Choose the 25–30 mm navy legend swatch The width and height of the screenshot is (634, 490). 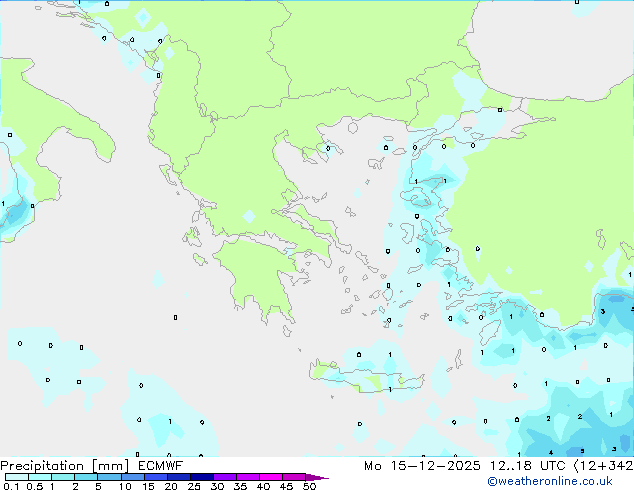[201, 477]
